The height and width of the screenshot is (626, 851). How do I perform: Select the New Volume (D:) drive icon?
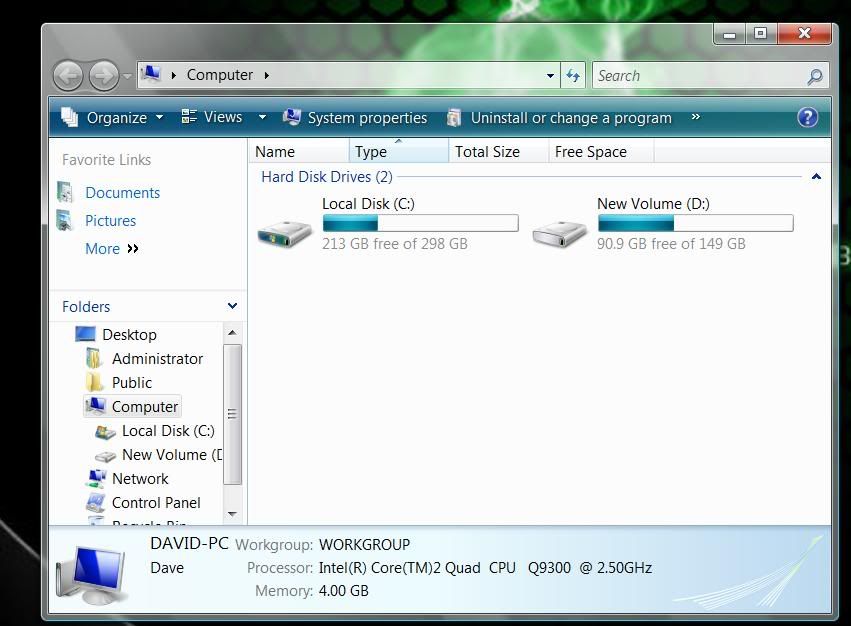(x=560, y=232)
